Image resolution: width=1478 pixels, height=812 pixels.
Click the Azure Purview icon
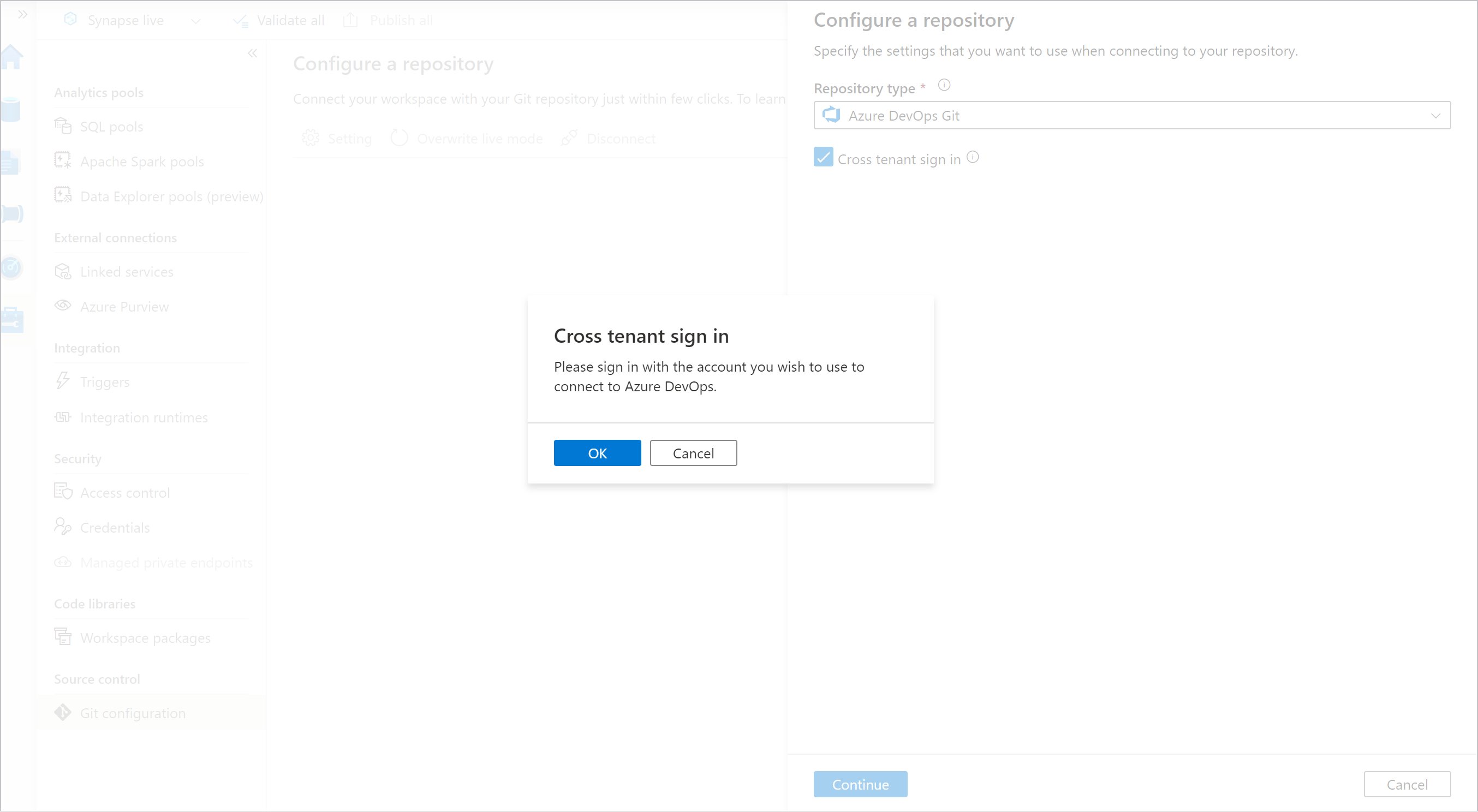pyautogui.click(x=64, y=305)
